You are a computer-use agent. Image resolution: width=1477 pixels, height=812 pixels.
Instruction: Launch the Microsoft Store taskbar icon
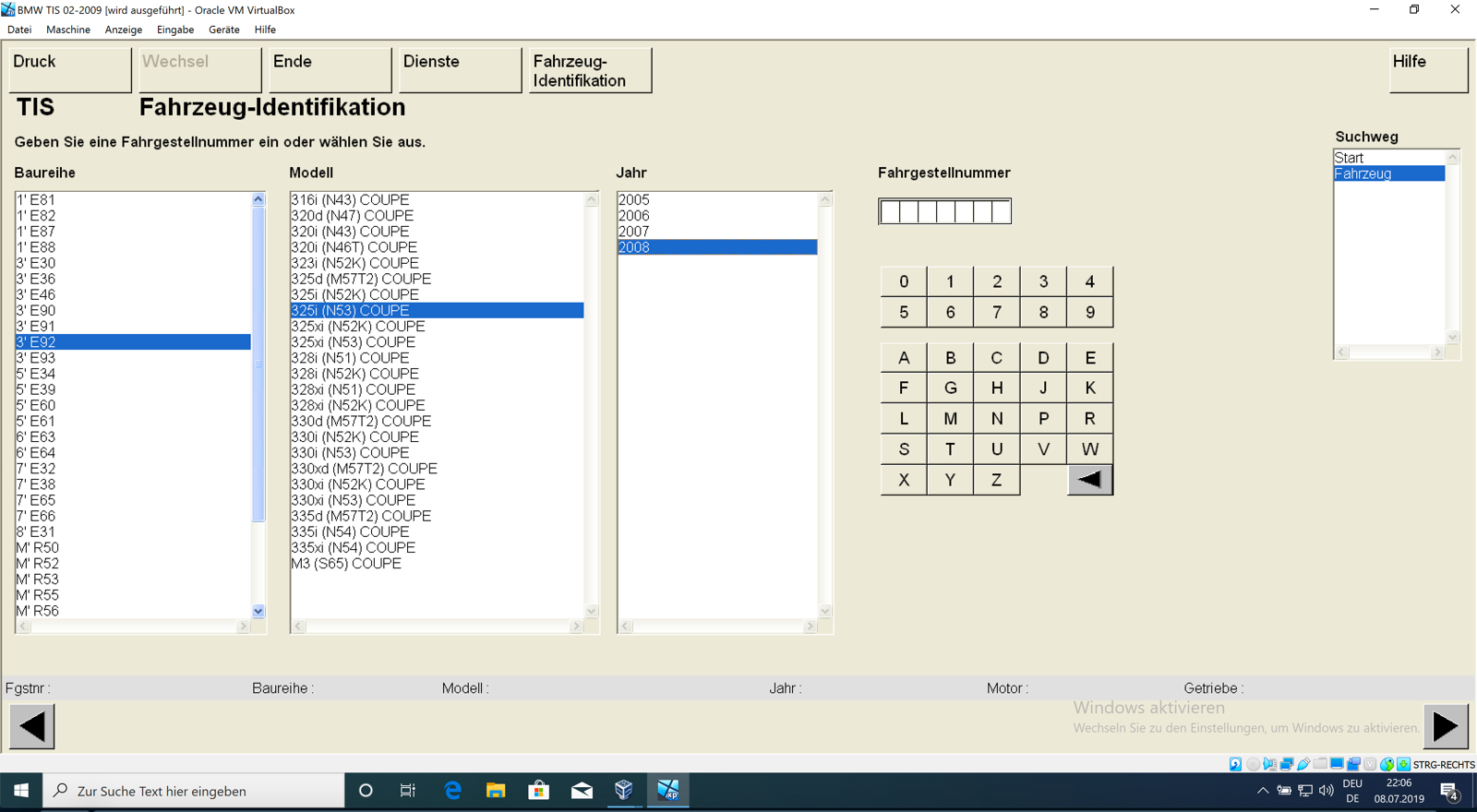pos(538,791)
